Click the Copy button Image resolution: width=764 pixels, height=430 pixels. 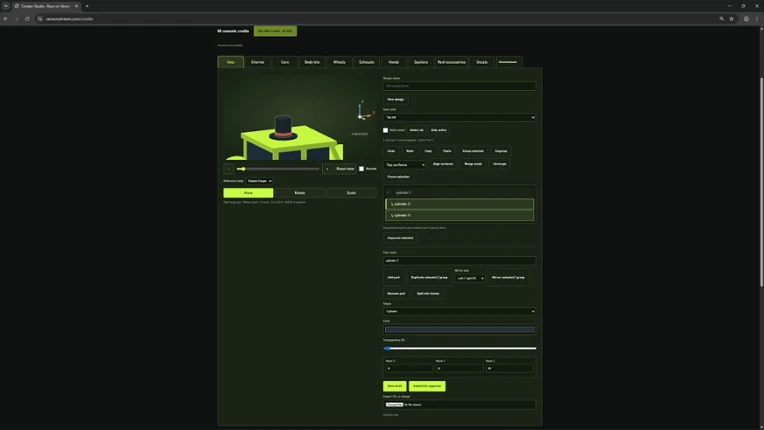pos(428,151)
